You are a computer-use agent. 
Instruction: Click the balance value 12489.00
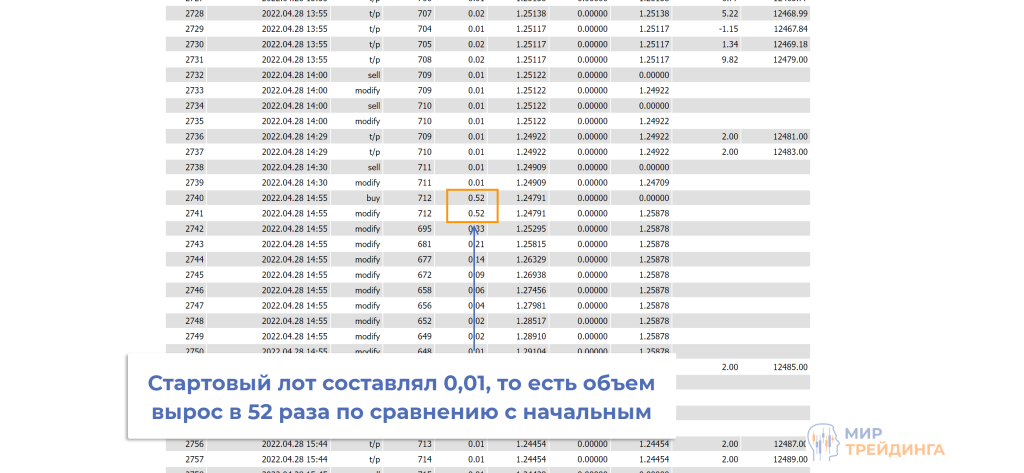[x=789, y=459]
